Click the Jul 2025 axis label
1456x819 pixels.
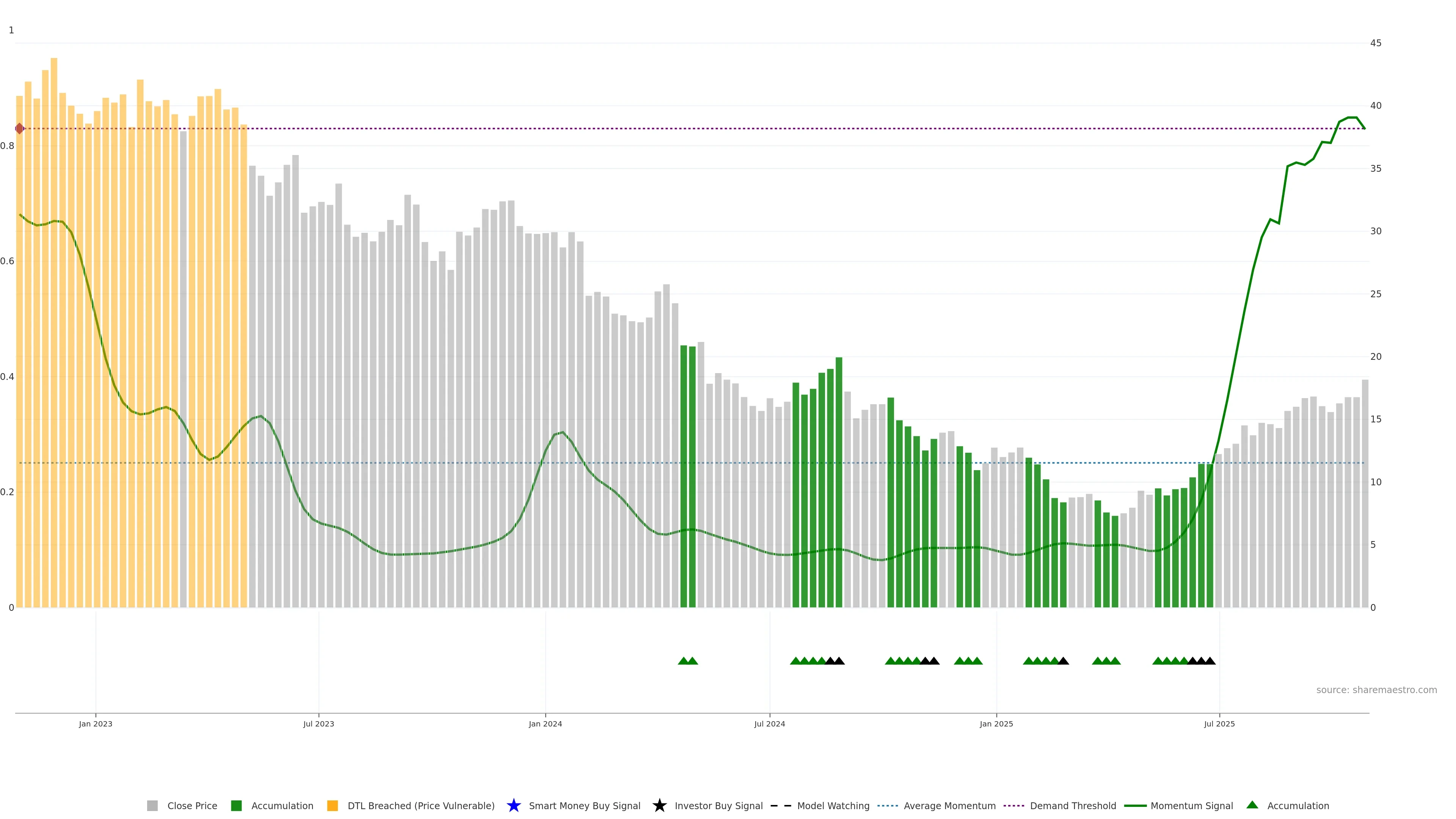point(1219,723)
